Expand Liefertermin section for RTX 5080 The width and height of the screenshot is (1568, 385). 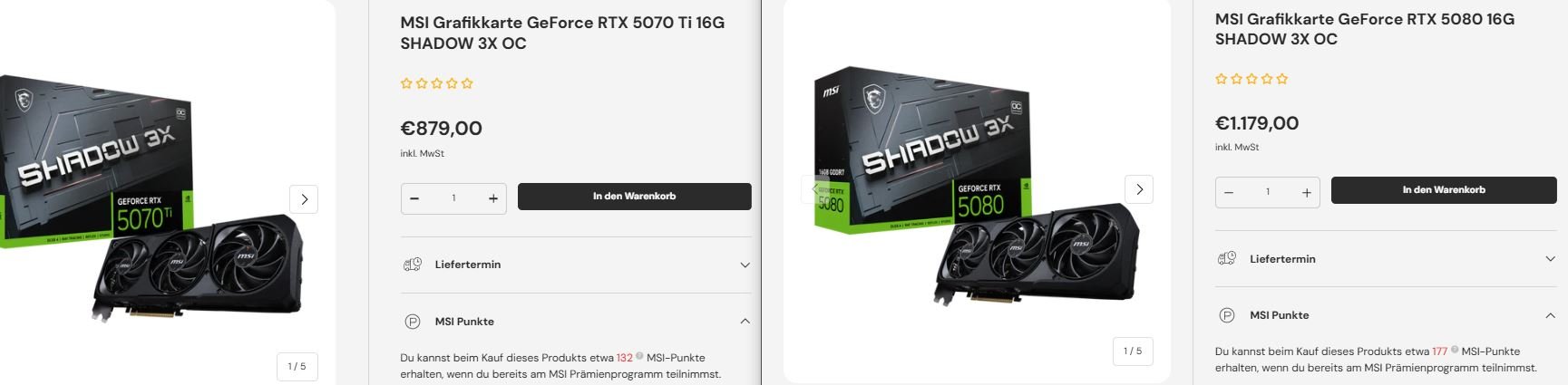click(x=1386, y=259)
